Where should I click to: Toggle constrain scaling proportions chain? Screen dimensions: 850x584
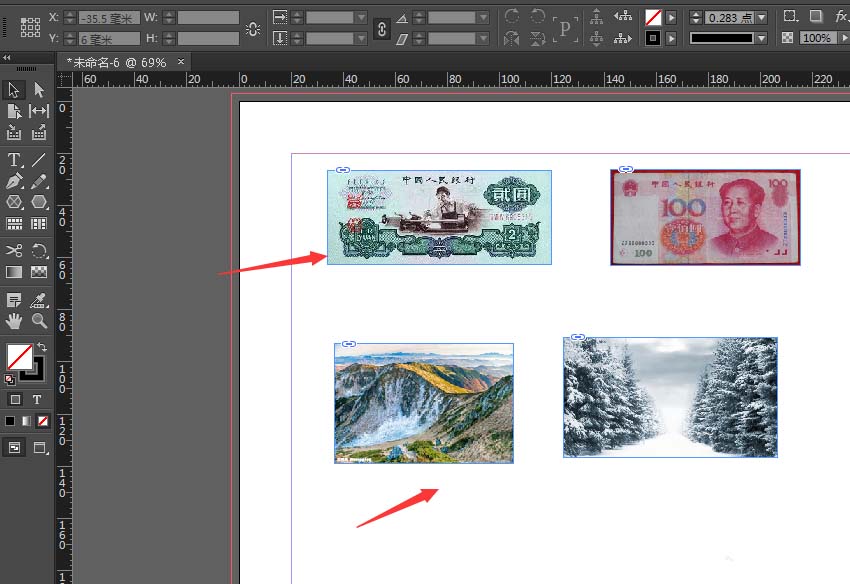click(x=382, y=29)
